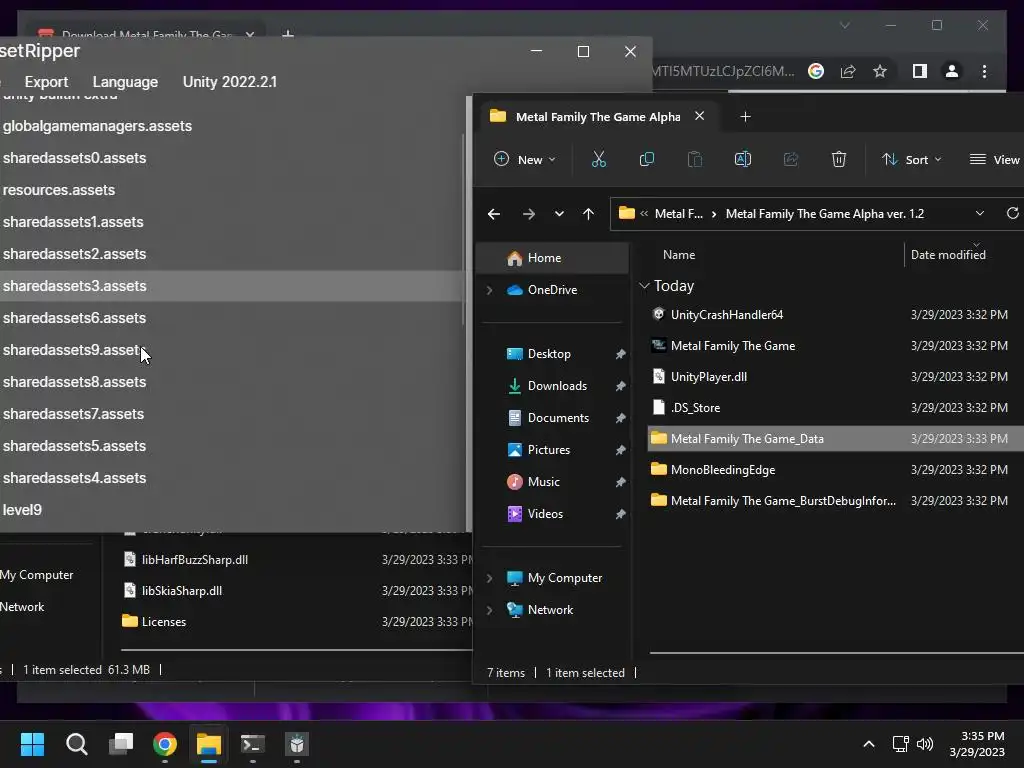Open recent locations dropdown chevron

tap(559, 214)
